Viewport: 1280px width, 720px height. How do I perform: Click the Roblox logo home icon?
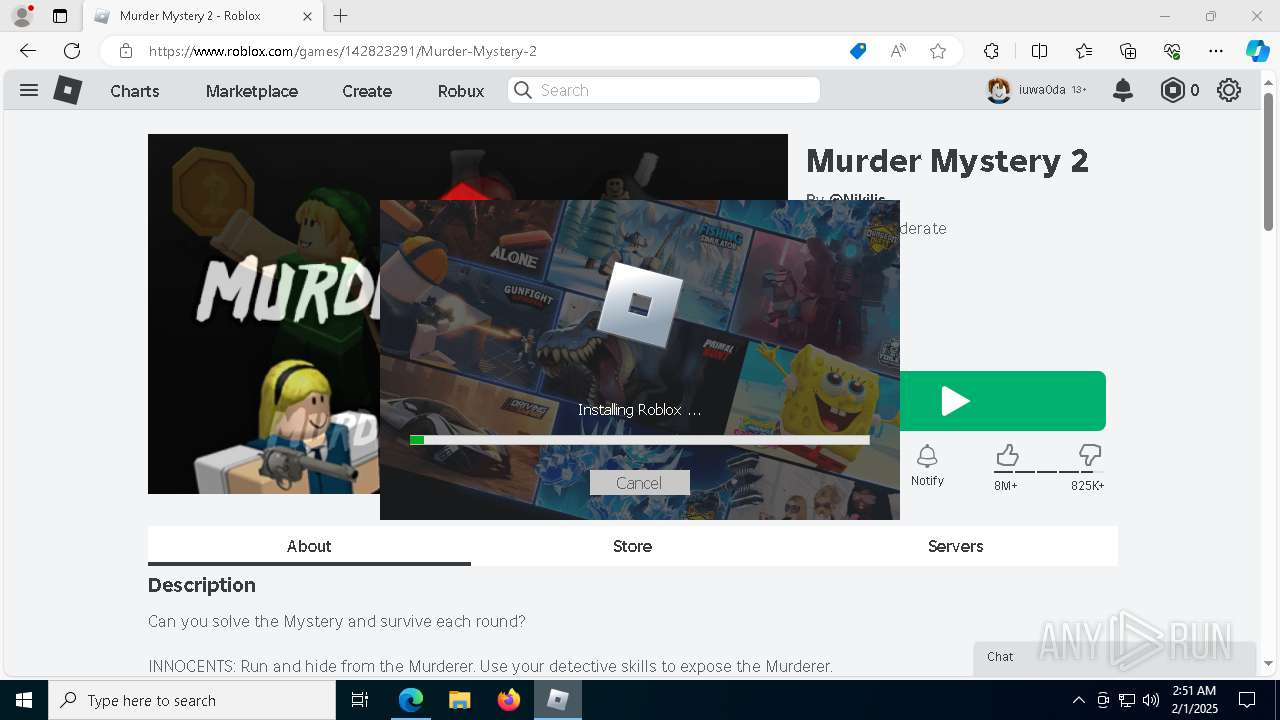pyautogui.click(x=67, y=90)
